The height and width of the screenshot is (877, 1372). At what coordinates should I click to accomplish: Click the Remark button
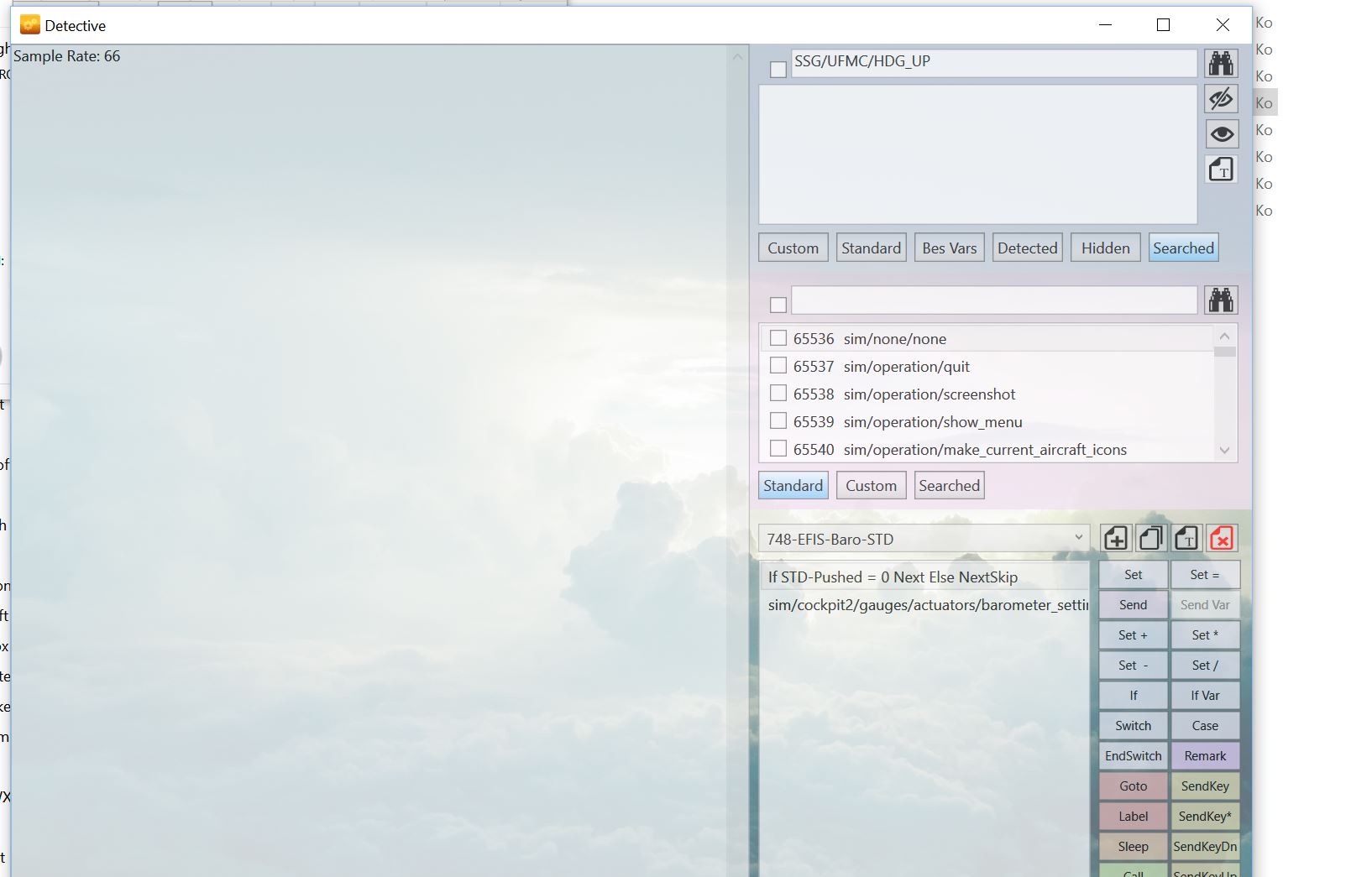(x=1204, y=756)
